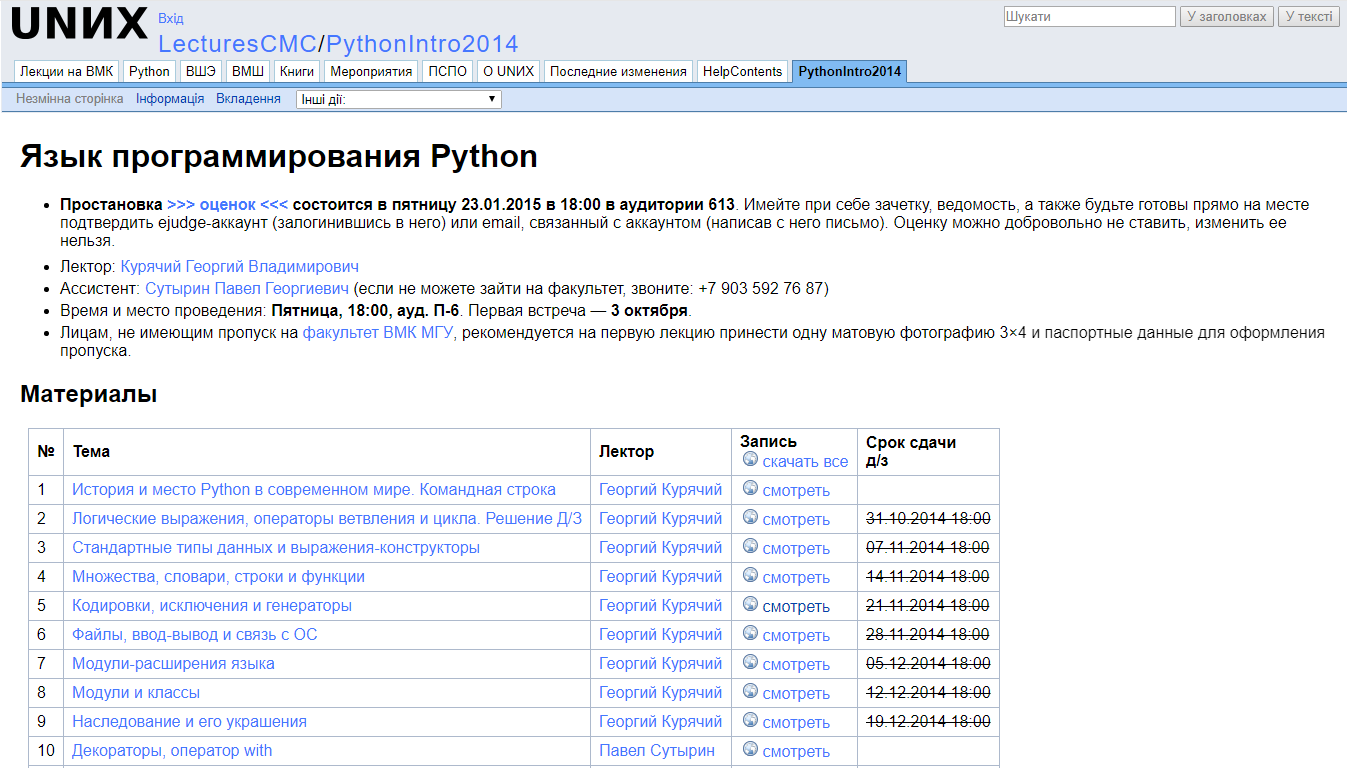Click the "У заголовках" search button
This screenshot has height=768, width=1347.
pos(1226,16)
